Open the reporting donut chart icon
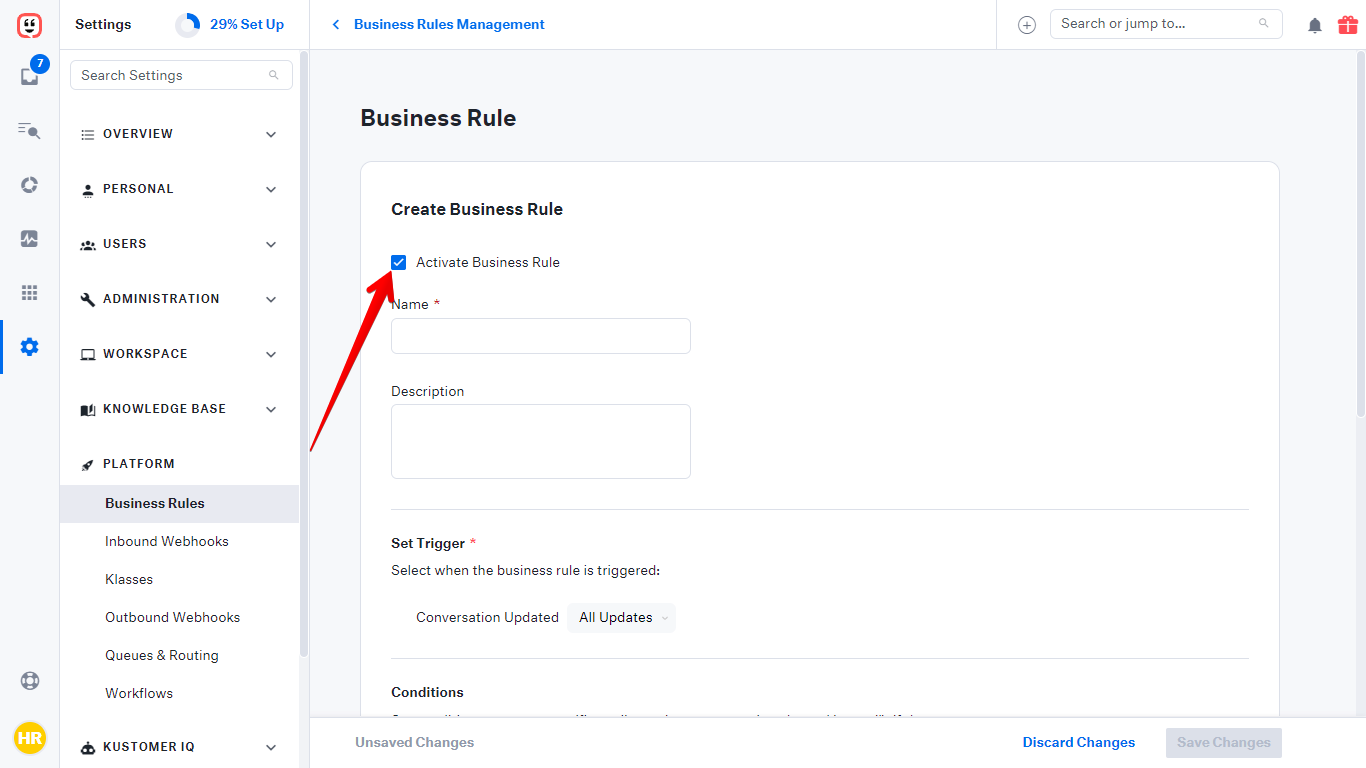Screen dimensions: 1366x768 click(29, 184)
